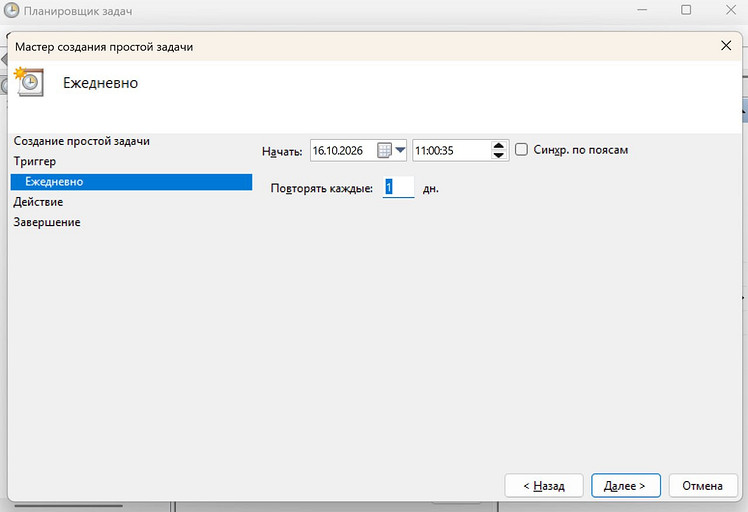Select the Завершение step
The height and width of the screenshot is (512, 748).
point(47,222)
